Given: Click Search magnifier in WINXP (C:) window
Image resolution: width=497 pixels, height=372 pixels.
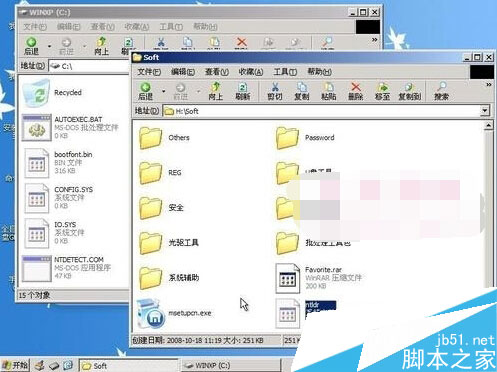Looking at the screenshot, I should click(x=327, y=42).
